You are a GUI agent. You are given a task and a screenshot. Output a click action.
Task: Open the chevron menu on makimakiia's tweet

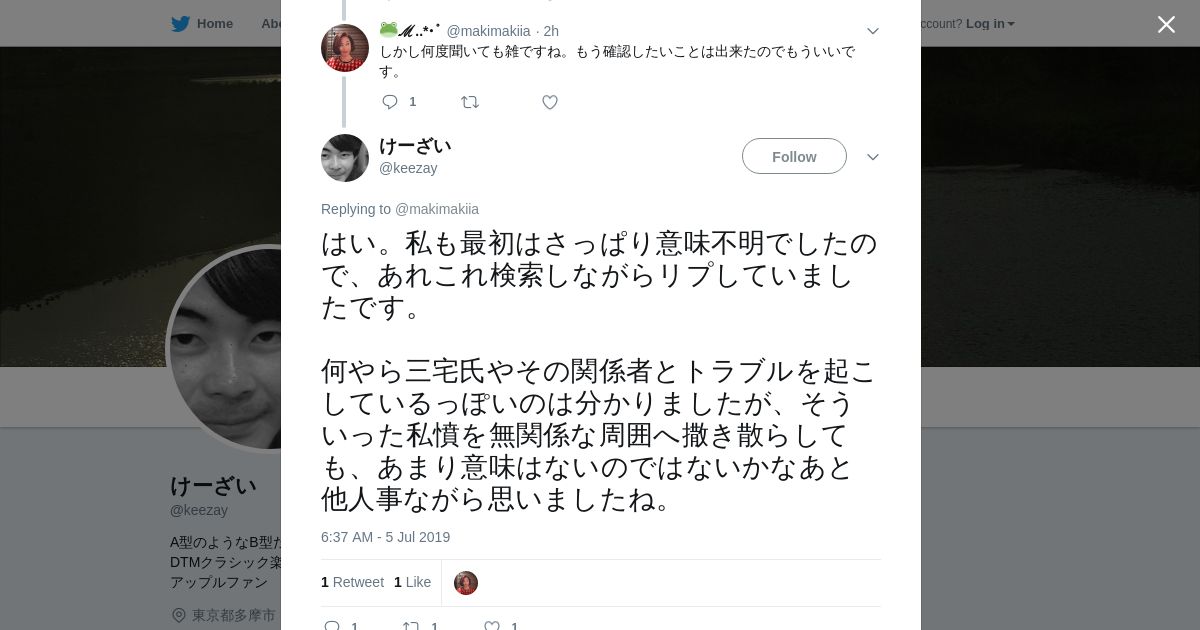point(873,31)
